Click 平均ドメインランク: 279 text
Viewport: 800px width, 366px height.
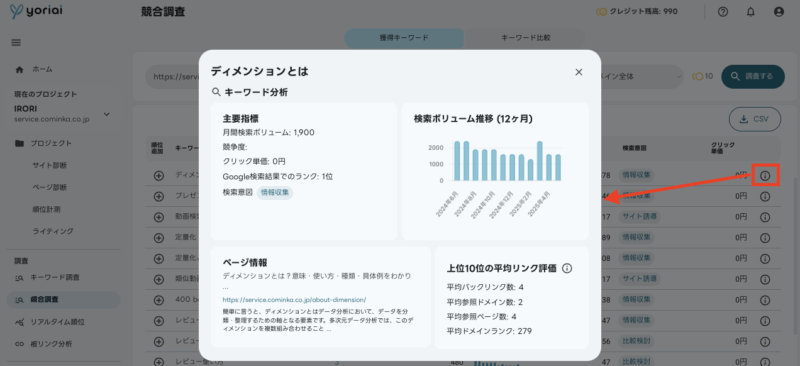coord(489,331)
